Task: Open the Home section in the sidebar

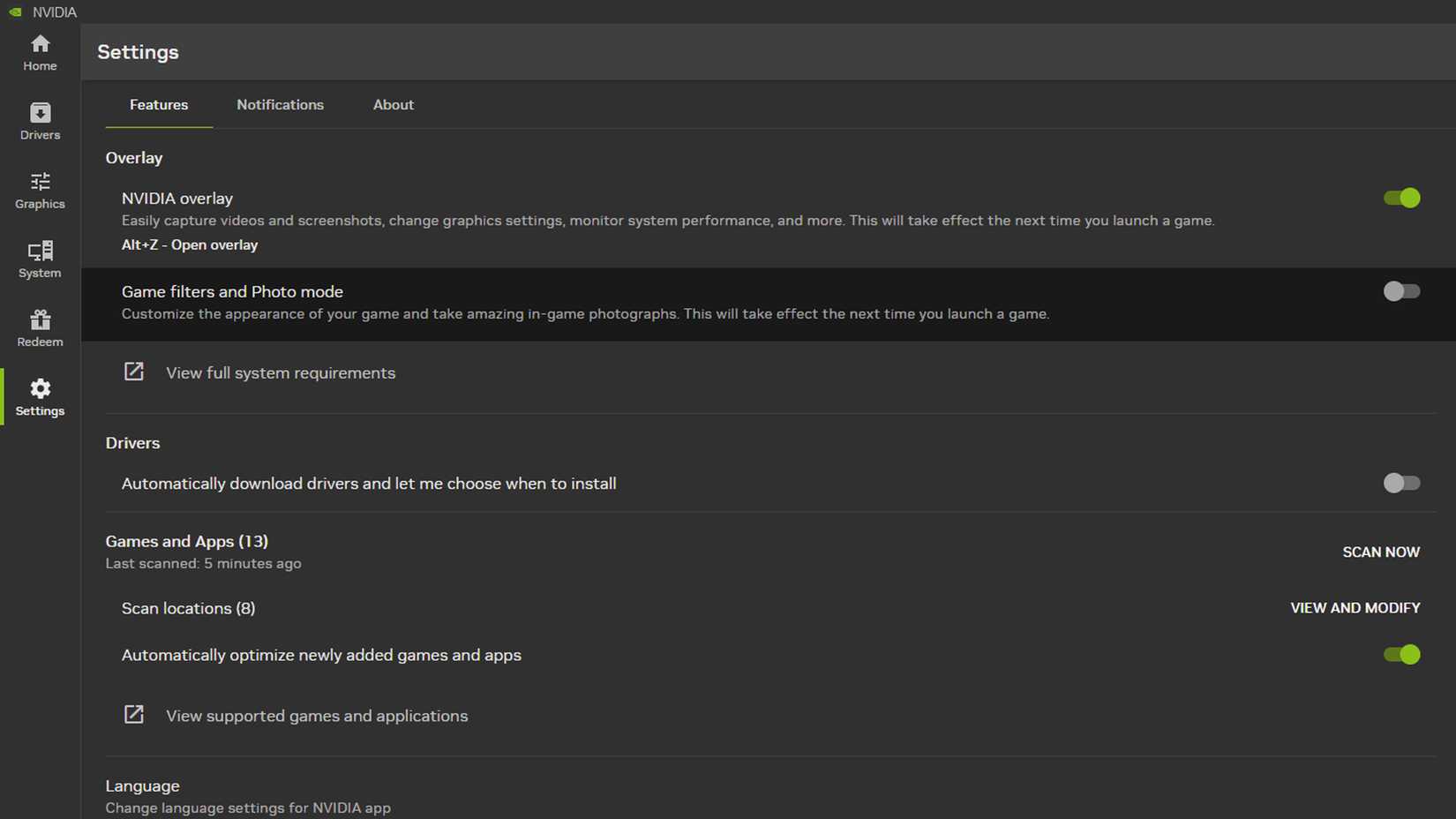Action: [x=39, y=53]
